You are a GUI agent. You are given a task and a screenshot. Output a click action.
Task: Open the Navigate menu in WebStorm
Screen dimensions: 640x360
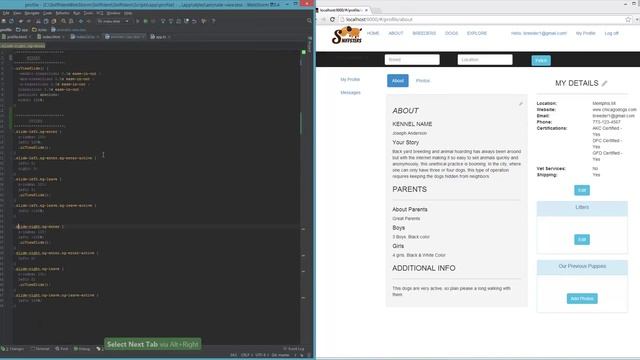click(x=32, y=13)
